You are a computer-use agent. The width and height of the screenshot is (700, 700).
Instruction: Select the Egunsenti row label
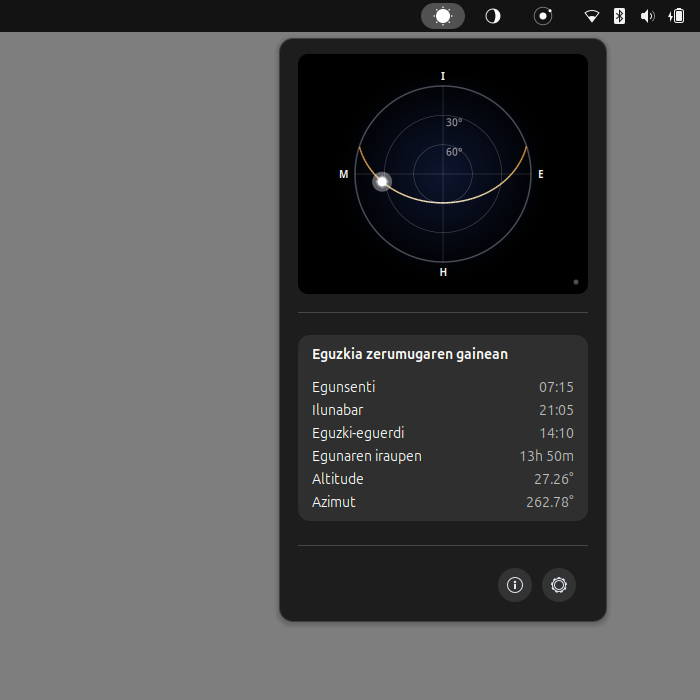pyautogui.click(x=343, y=387)
